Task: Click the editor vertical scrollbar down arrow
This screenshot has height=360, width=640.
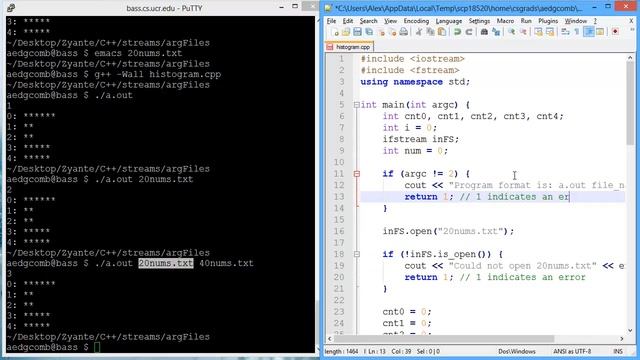Action: (x=630, y=330)
